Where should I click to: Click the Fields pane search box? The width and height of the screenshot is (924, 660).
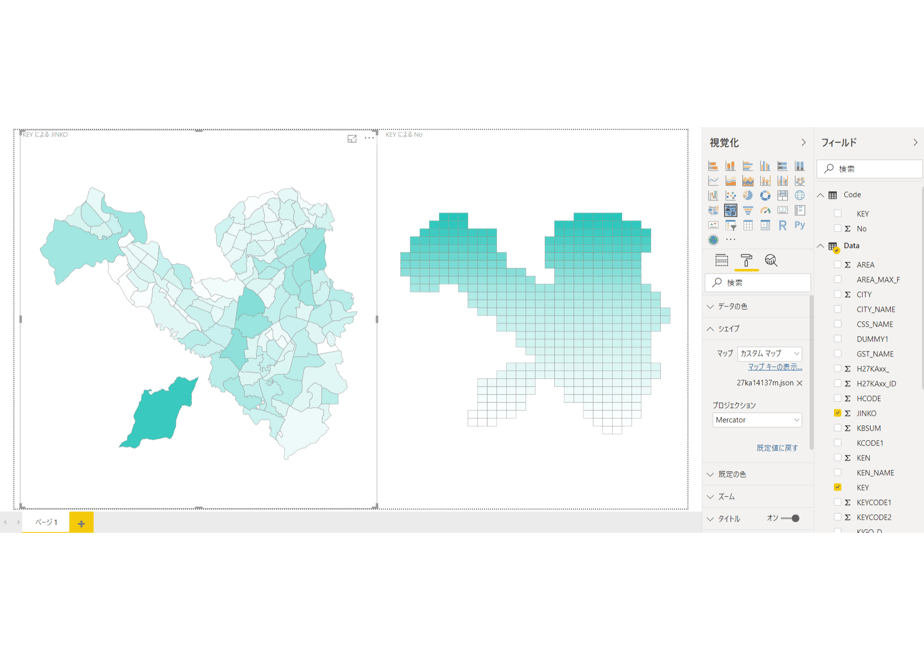pos(869,169)
